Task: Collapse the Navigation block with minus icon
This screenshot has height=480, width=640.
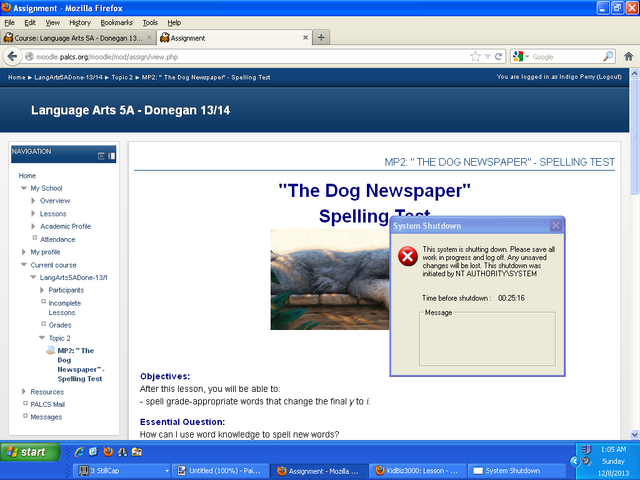Action: pos(101,156)
